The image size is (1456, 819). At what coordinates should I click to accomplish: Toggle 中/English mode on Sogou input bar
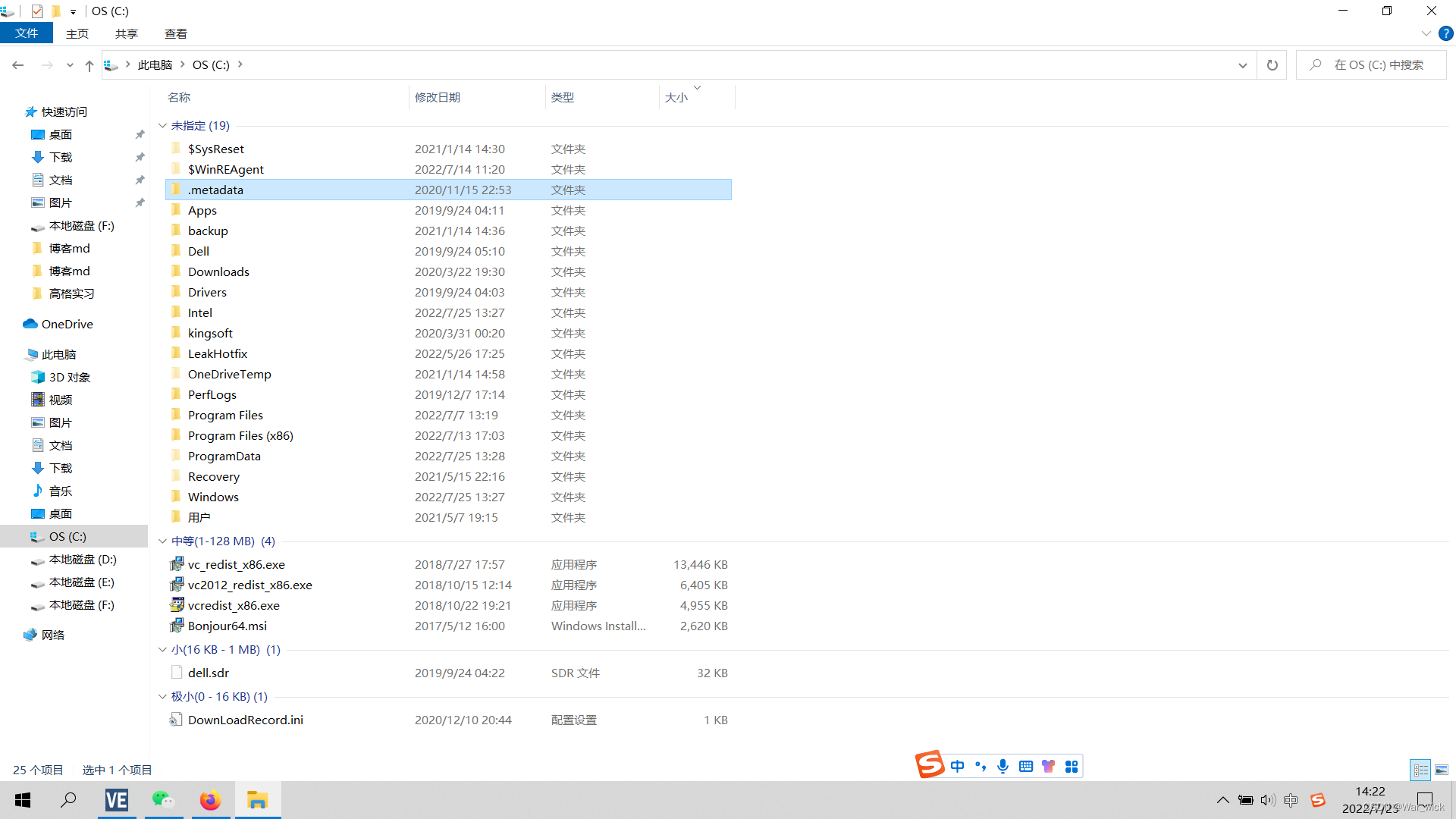957,766
